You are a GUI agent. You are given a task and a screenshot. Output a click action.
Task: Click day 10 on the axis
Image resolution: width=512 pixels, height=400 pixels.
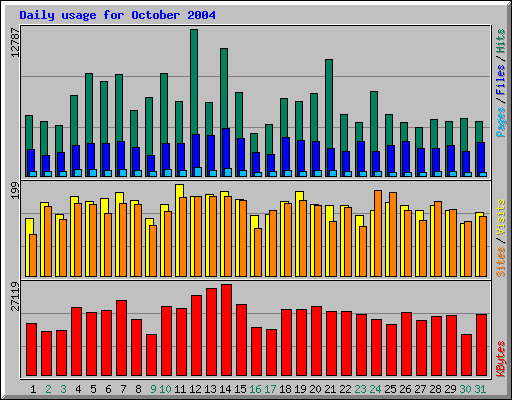[165, 389]
